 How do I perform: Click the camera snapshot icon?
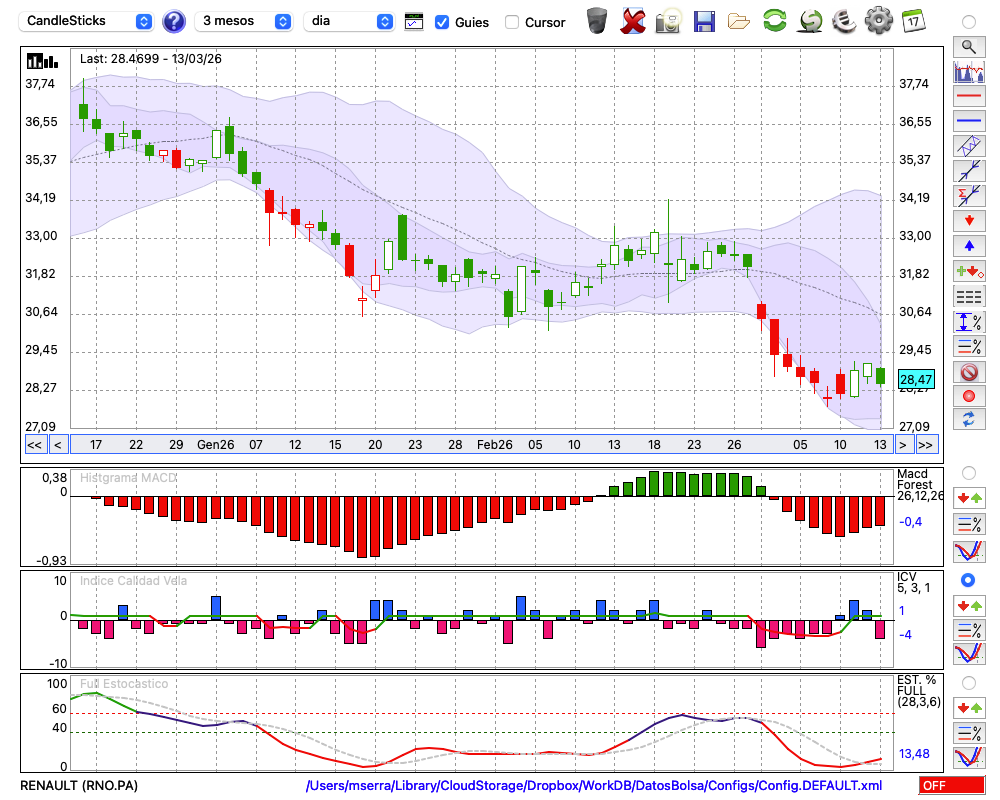(668, 20)
